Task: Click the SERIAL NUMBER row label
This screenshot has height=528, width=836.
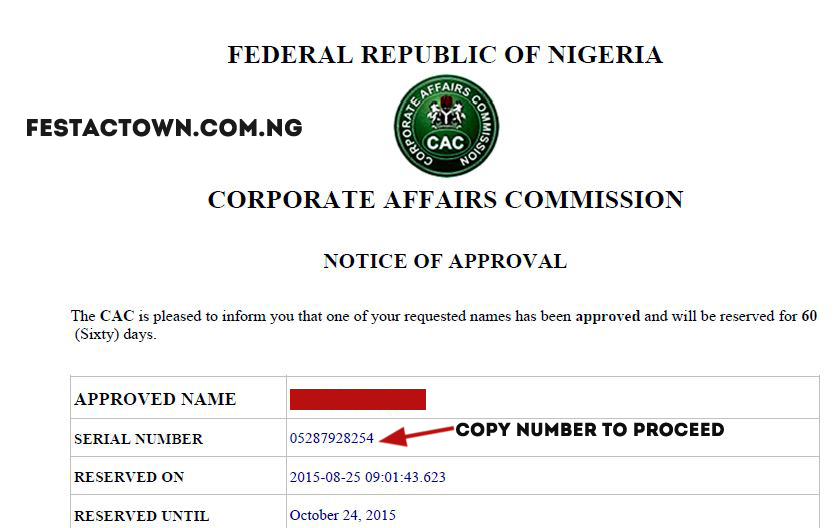Action: click(139, 439)
